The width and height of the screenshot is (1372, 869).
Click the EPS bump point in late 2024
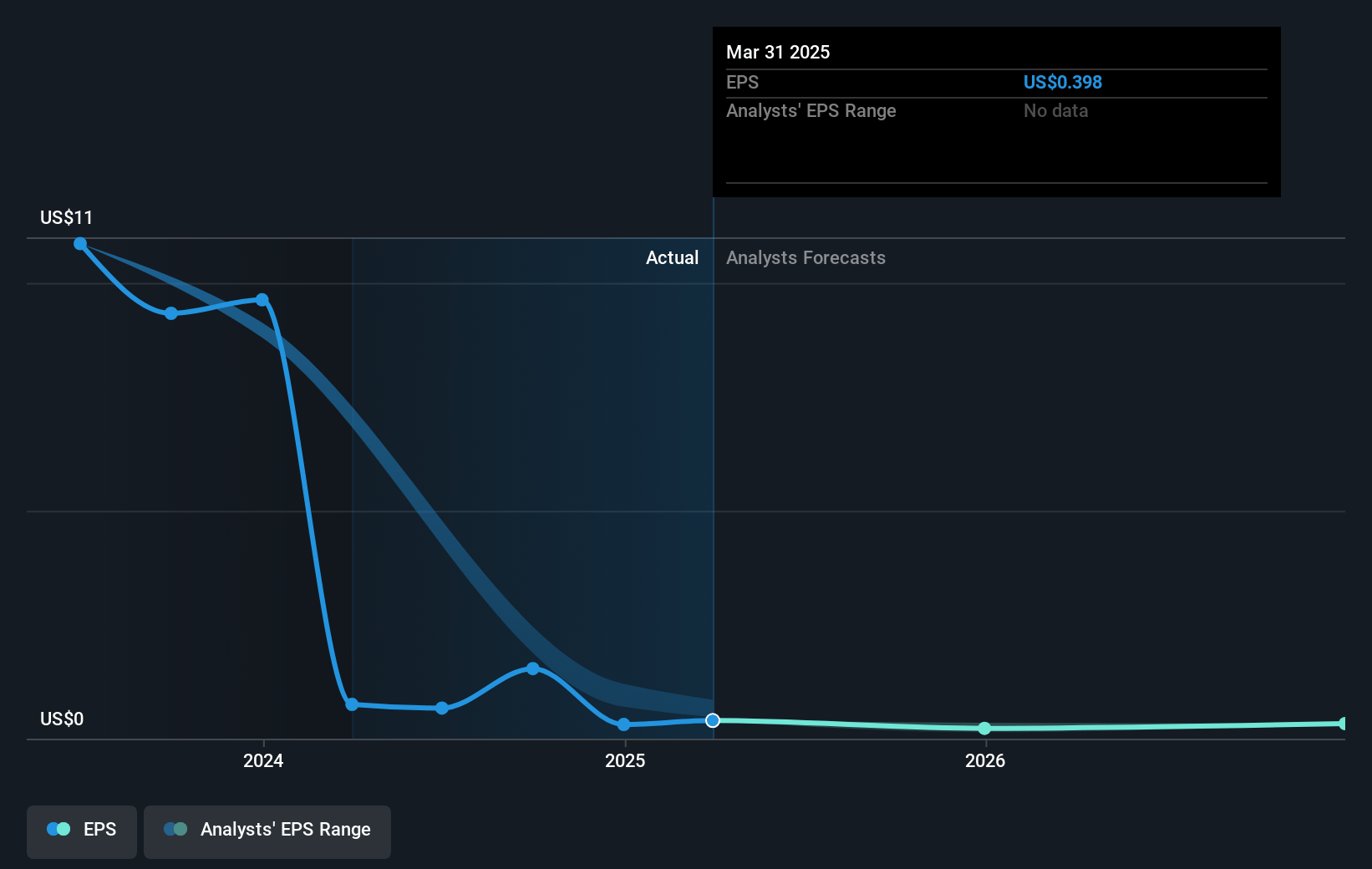(x=533, y=668)
